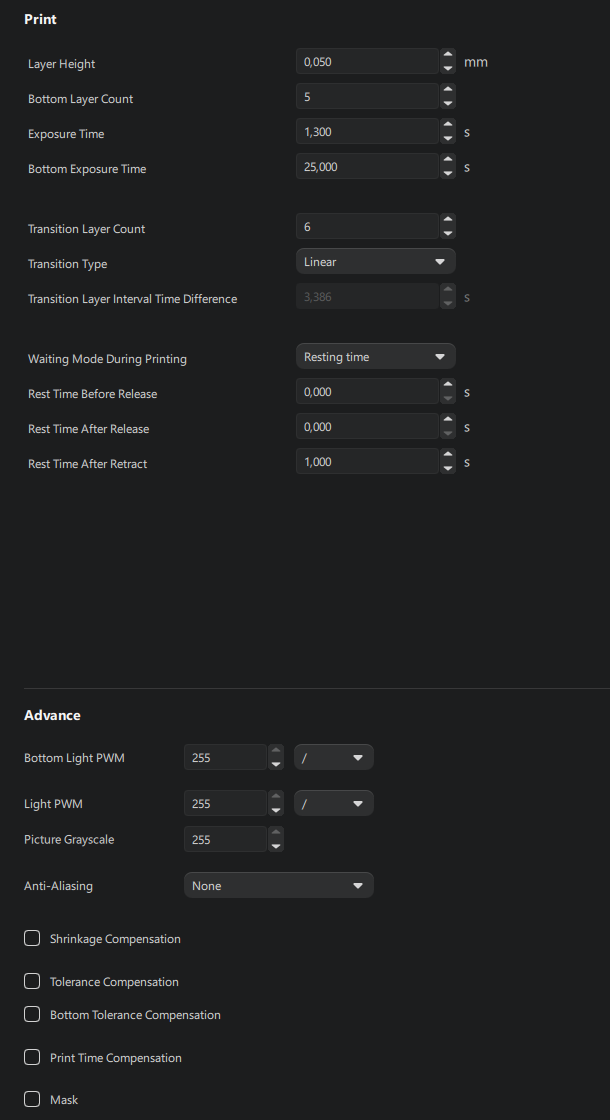Increase Rest Time After Retract value
The image size is (610, 1120).
tap(448, 455)
